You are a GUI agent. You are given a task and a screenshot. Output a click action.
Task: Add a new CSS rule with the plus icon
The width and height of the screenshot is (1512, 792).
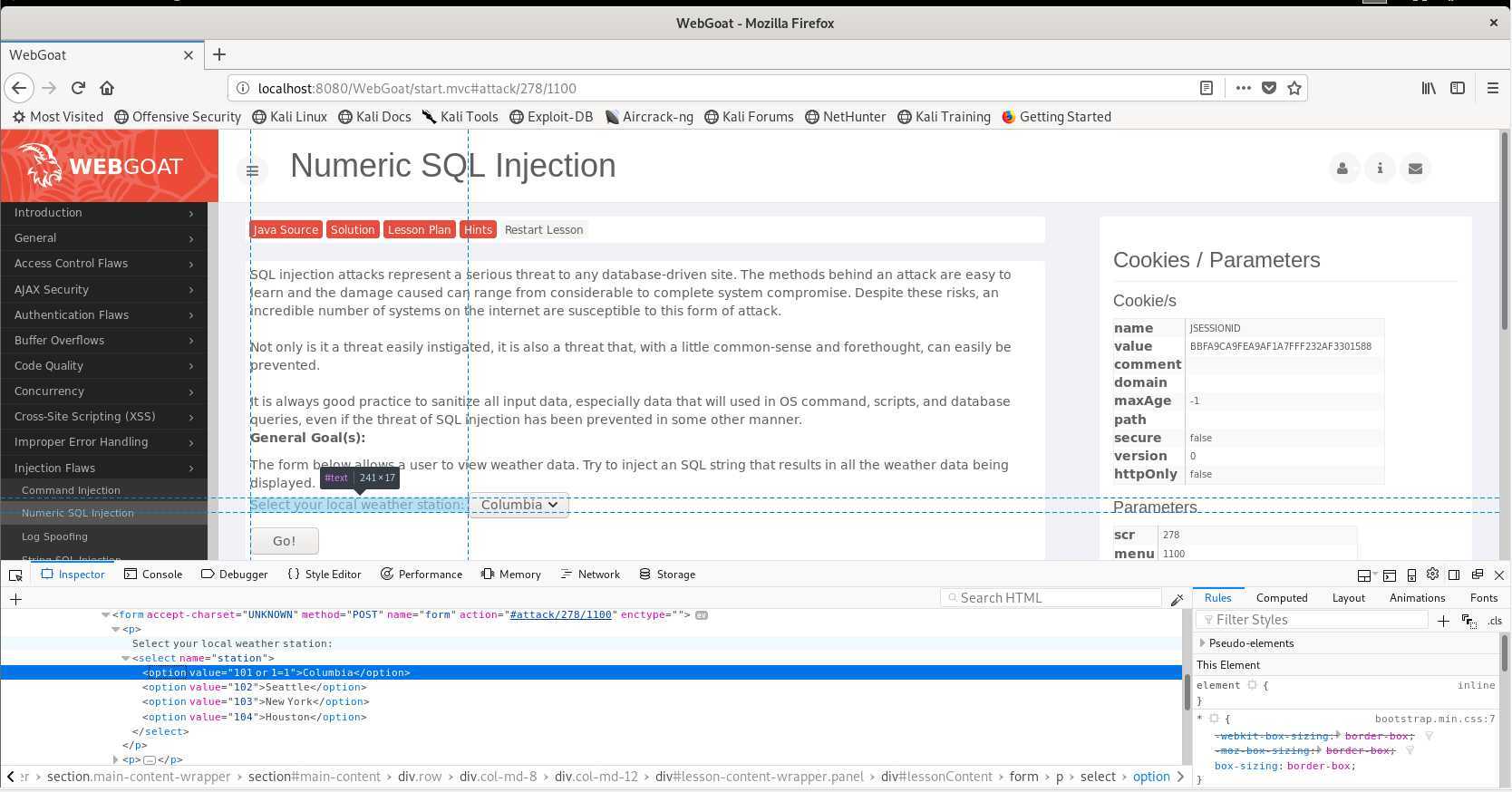1443,620
